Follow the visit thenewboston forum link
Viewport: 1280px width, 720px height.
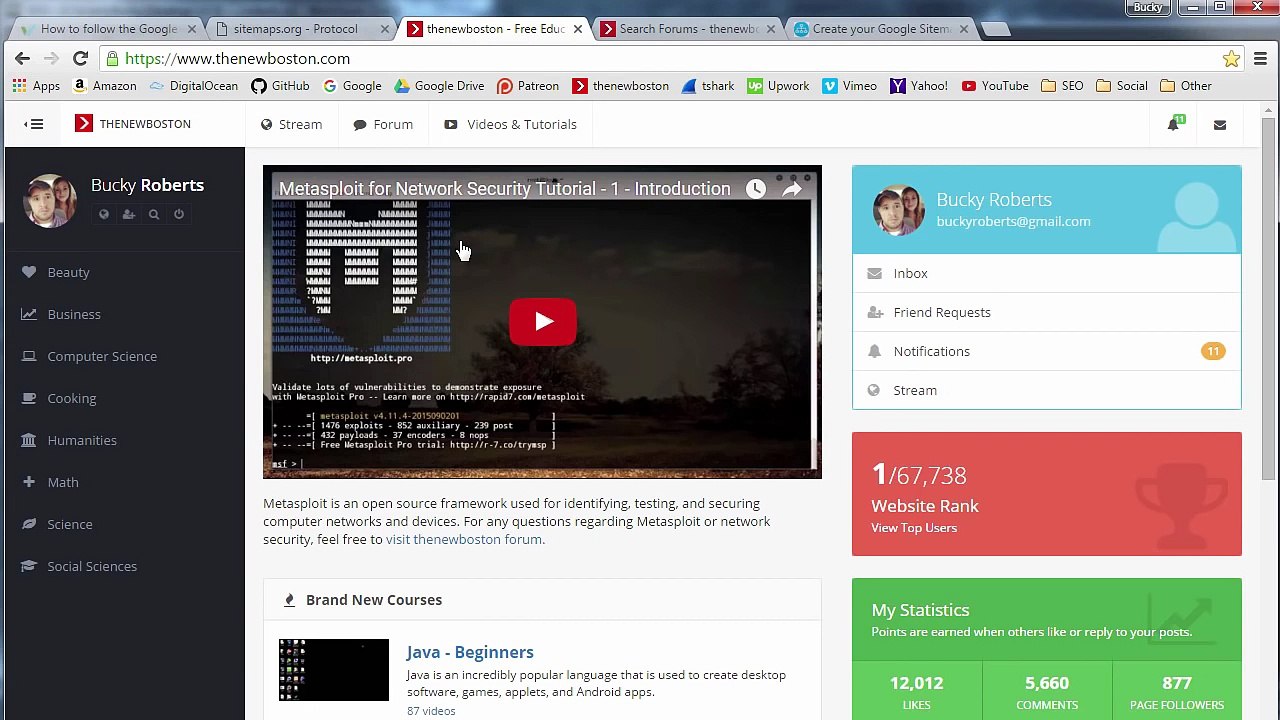(464, 539)
